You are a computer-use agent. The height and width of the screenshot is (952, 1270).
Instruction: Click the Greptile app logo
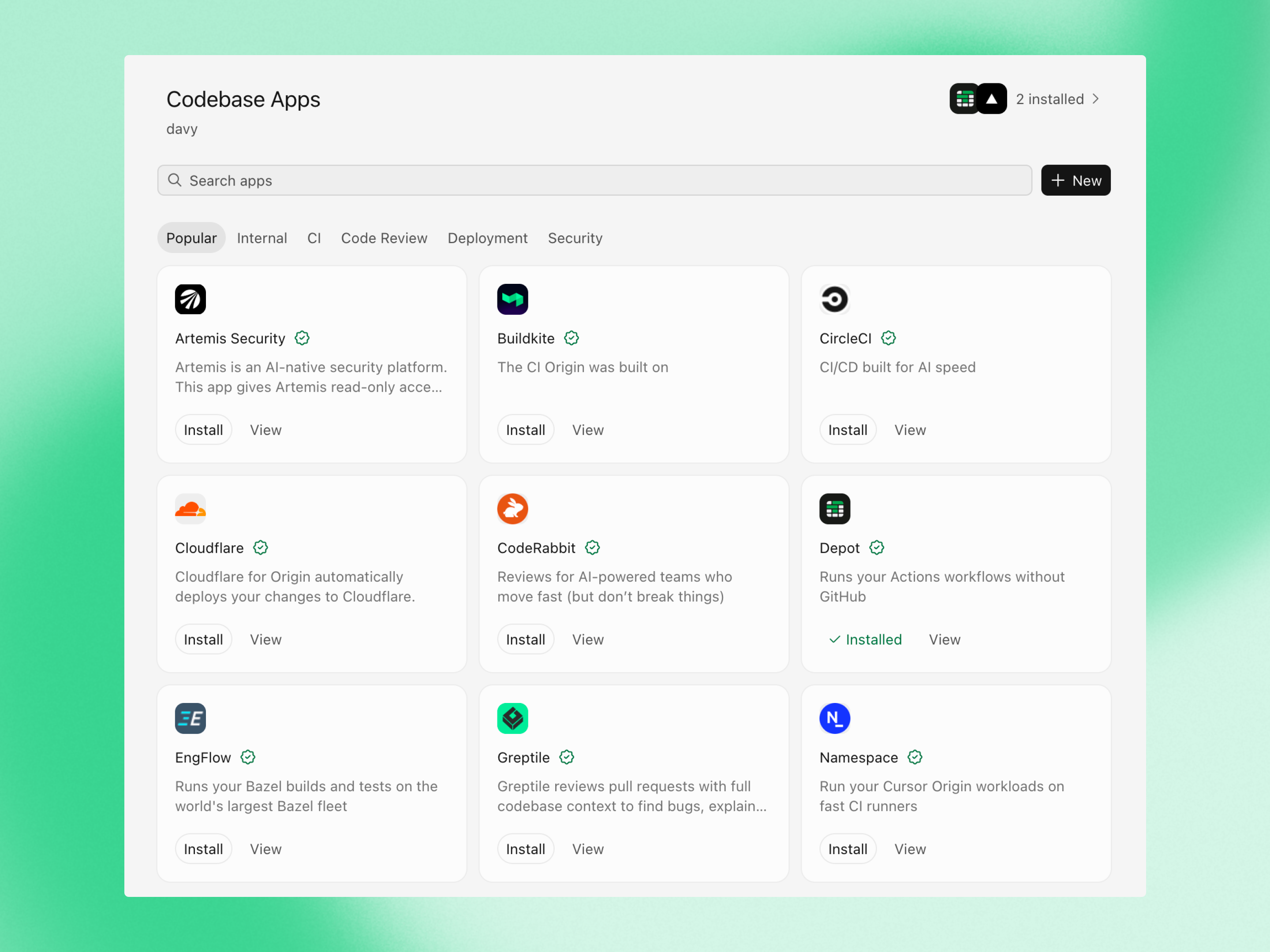point(512,718)
